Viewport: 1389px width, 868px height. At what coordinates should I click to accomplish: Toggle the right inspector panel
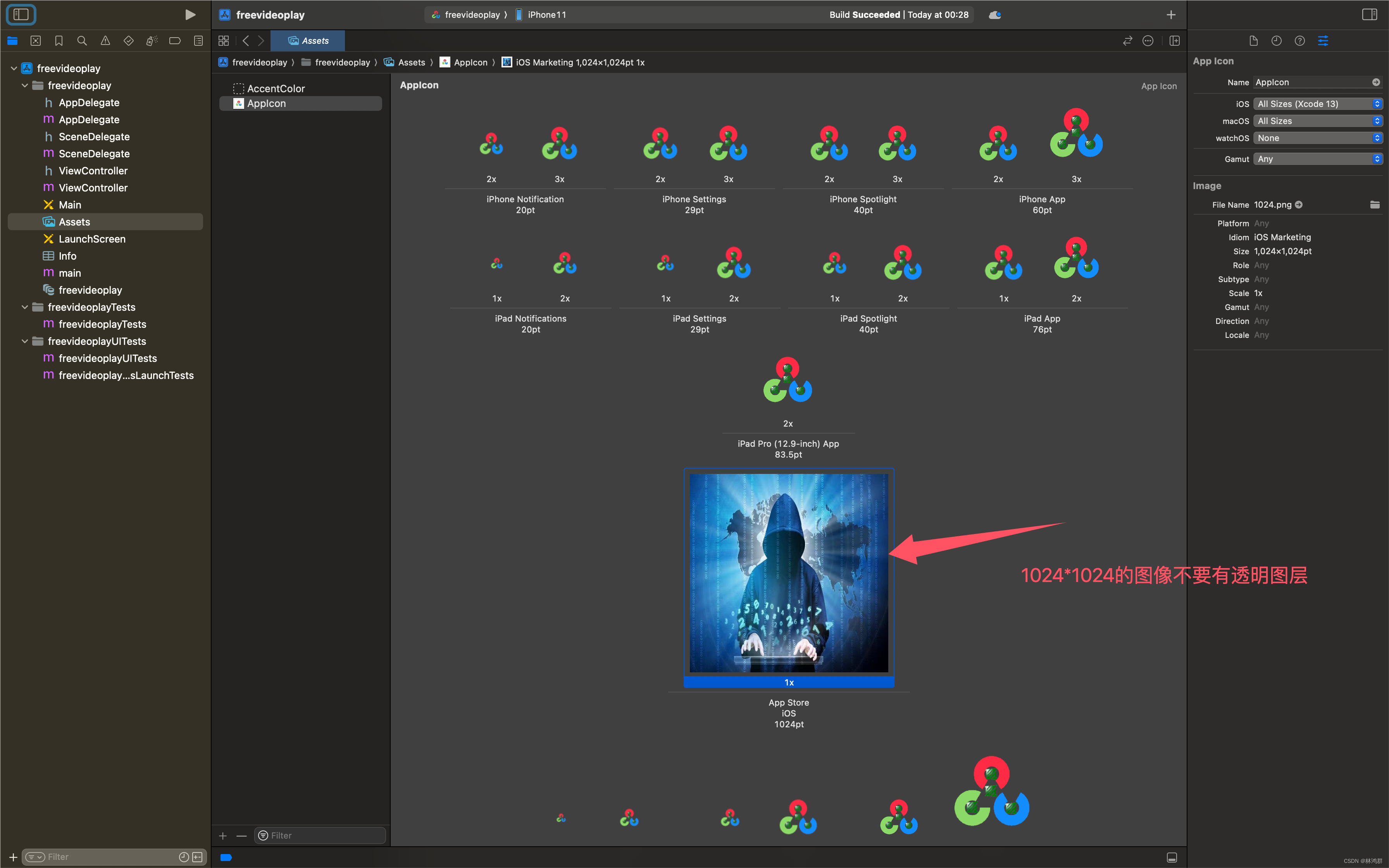click(1369, 14)
